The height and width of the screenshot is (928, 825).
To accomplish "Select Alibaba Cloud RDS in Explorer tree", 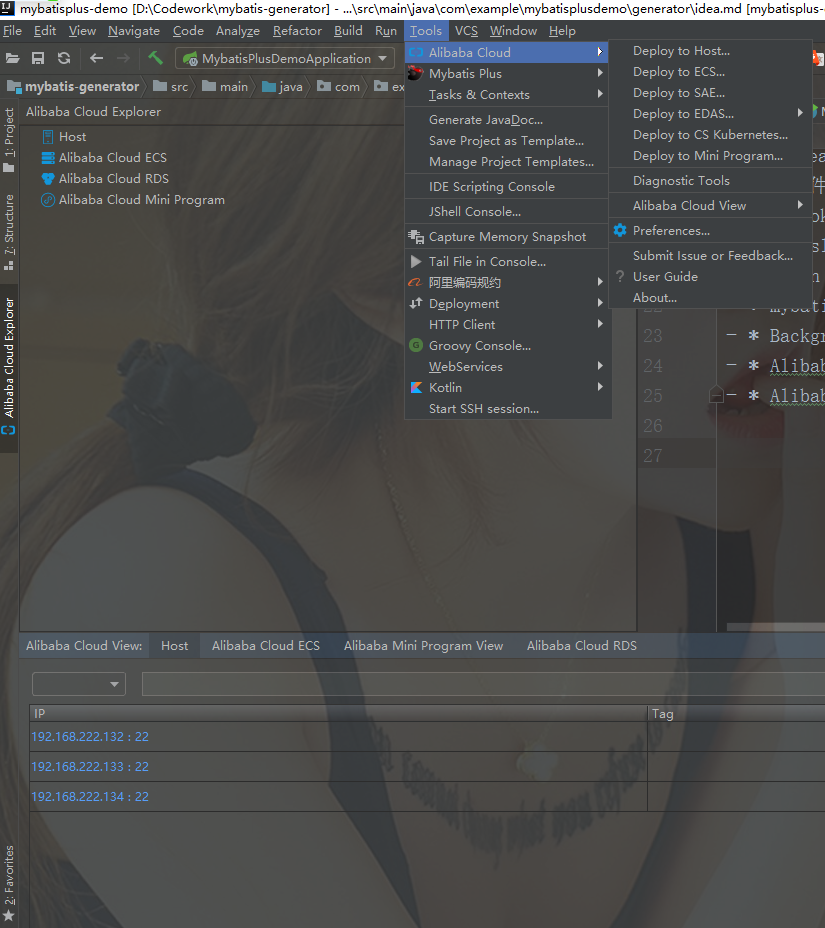I will pyautogui.click(x=105, y=179).
